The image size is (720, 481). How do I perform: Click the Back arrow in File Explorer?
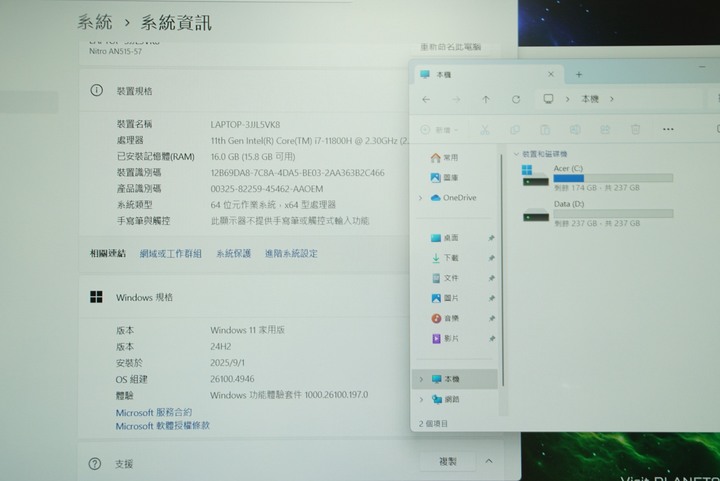pos(426,99)
